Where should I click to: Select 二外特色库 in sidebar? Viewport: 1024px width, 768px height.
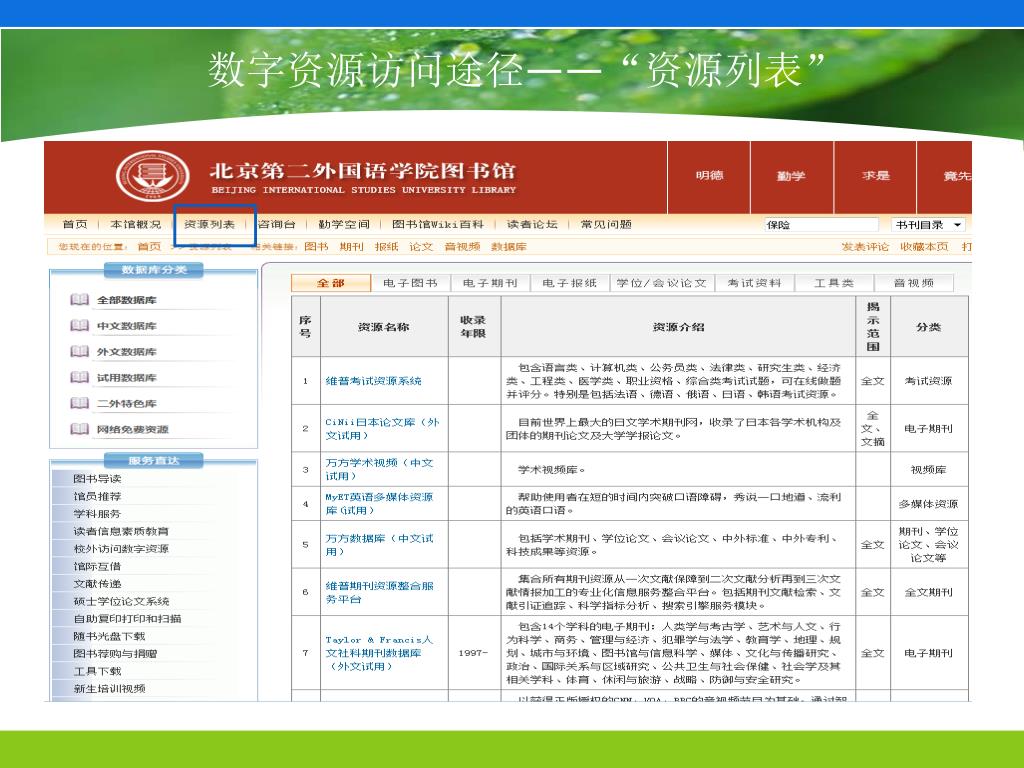coord(127,403)
